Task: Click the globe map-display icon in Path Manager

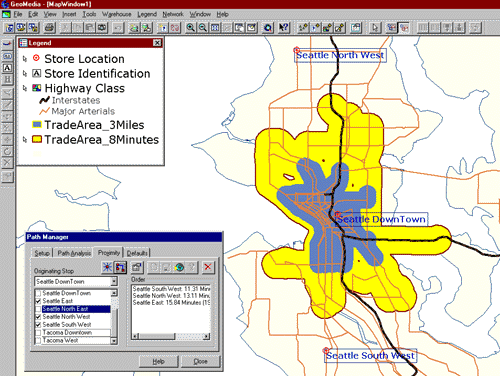Action: pos(179,267)
